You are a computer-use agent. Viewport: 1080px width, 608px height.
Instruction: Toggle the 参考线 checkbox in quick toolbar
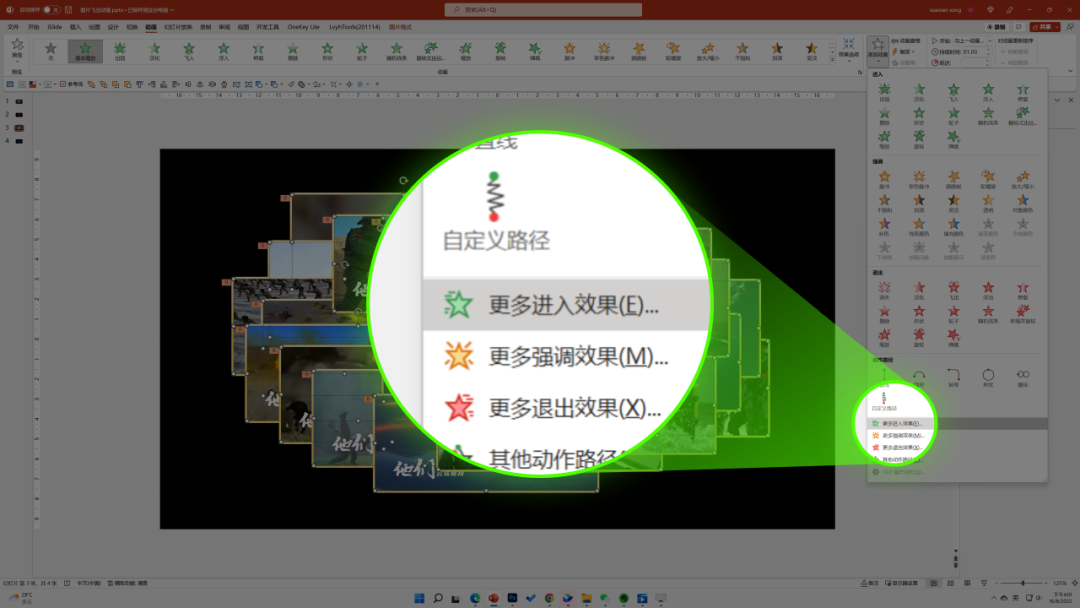tap(71, 84)
